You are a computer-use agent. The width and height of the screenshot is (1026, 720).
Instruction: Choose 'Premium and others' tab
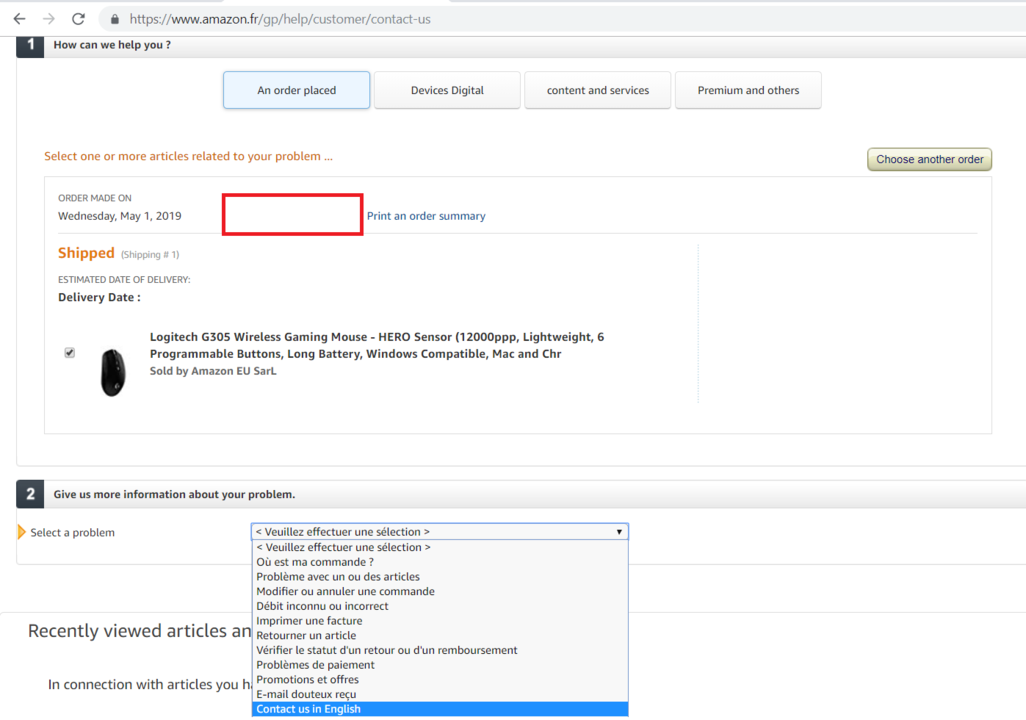click(748, 90)
